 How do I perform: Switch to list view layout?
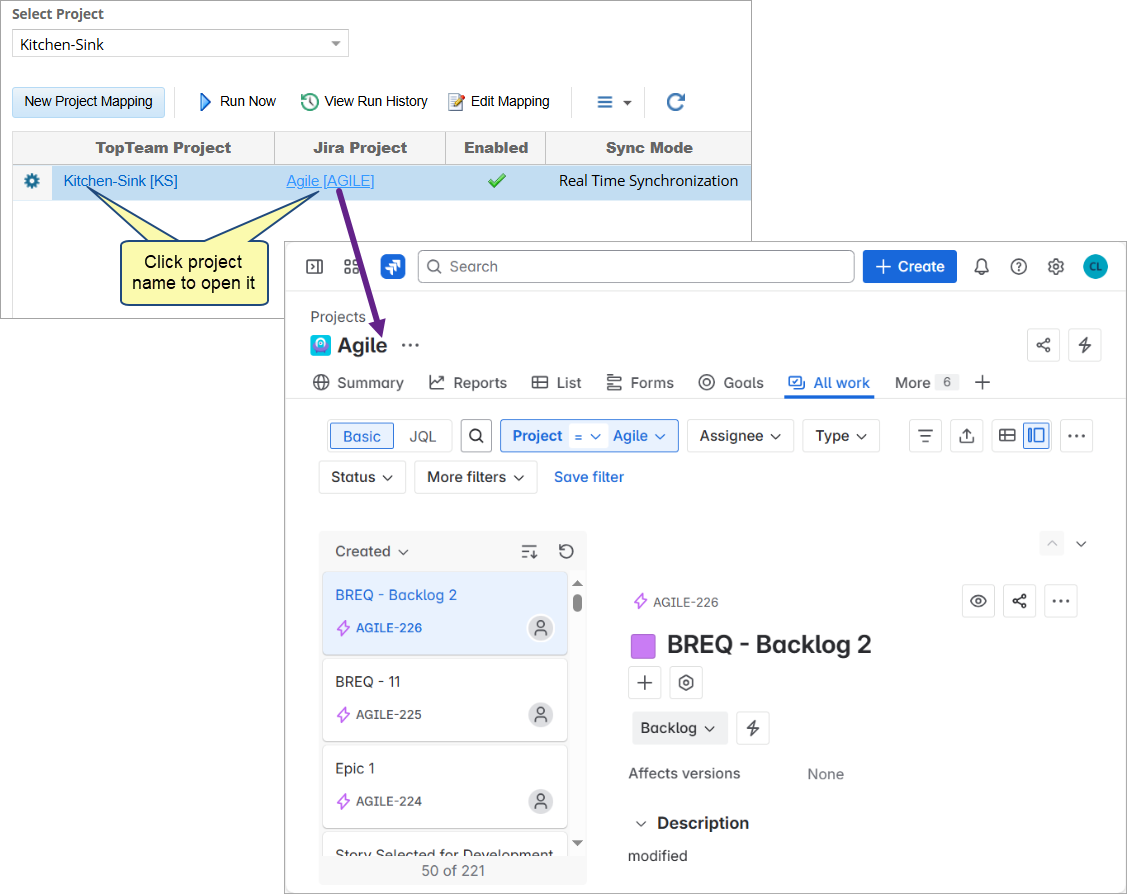click(x=1007, y=436)
